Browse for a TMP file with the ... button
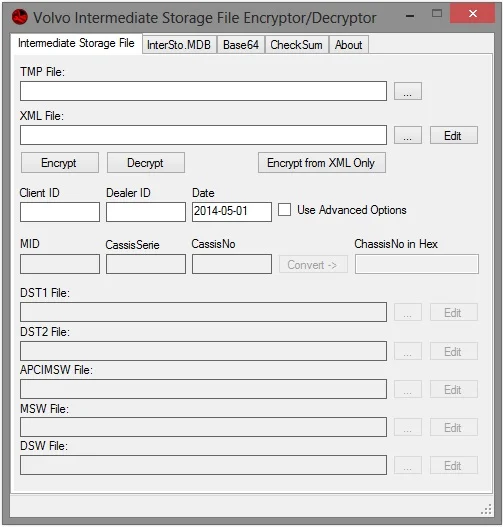Image resolution: width=503 pixels, height=527 pixels. coord(408,91)
